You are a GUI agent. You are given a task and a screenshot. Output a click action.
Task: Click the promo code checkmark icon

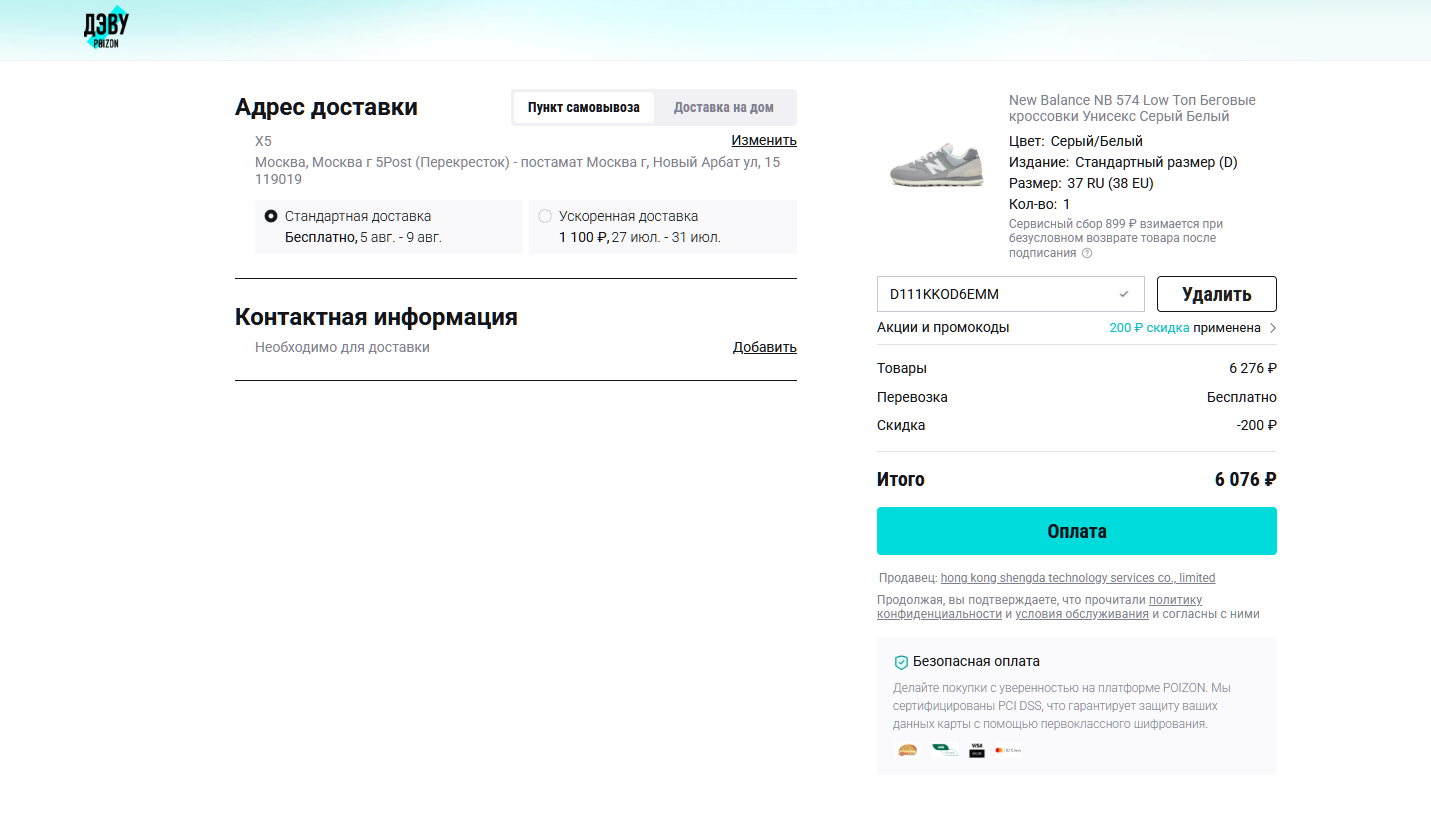click(1124, 294)
